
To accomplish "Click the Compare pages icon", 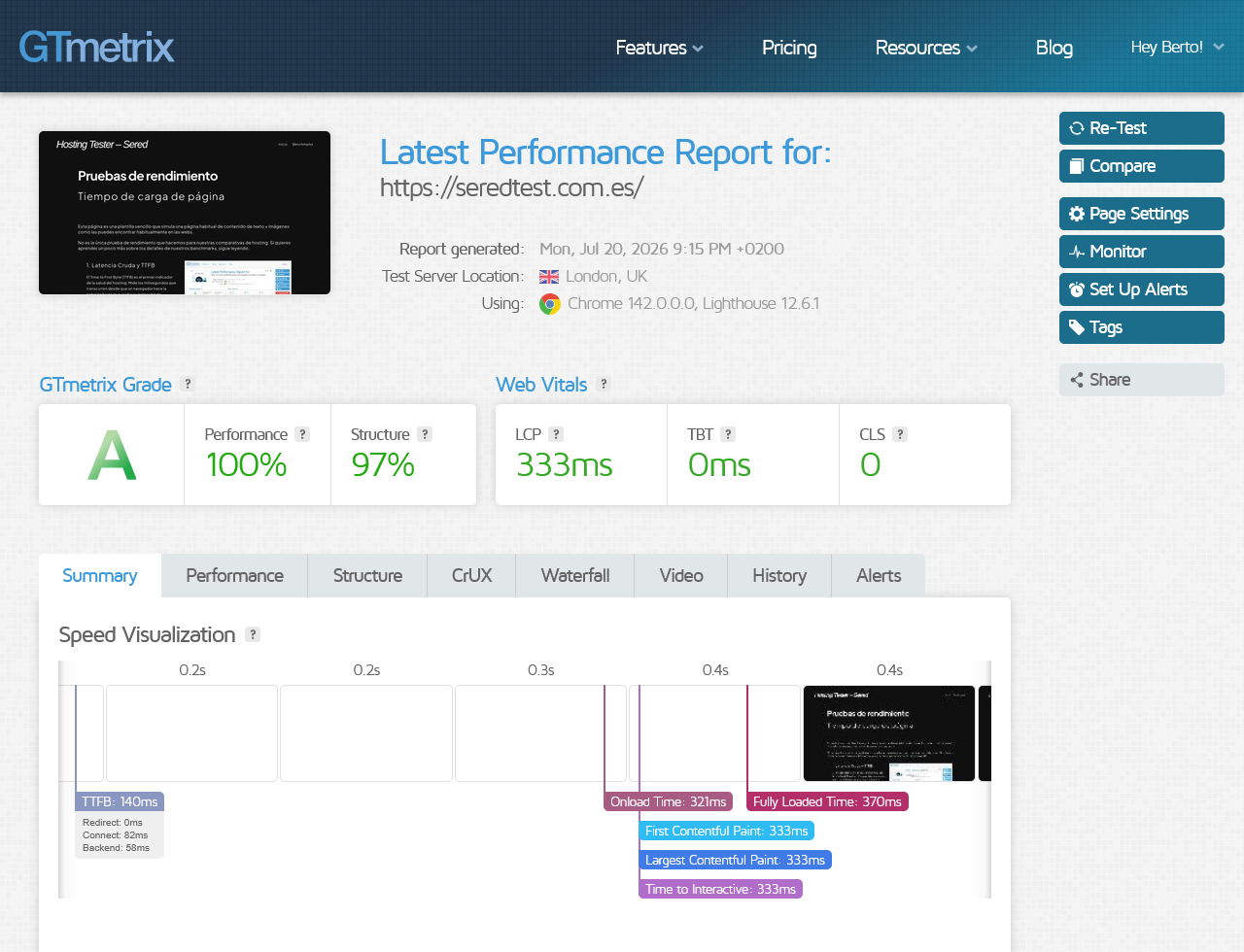I will (x=1077, y=166).
